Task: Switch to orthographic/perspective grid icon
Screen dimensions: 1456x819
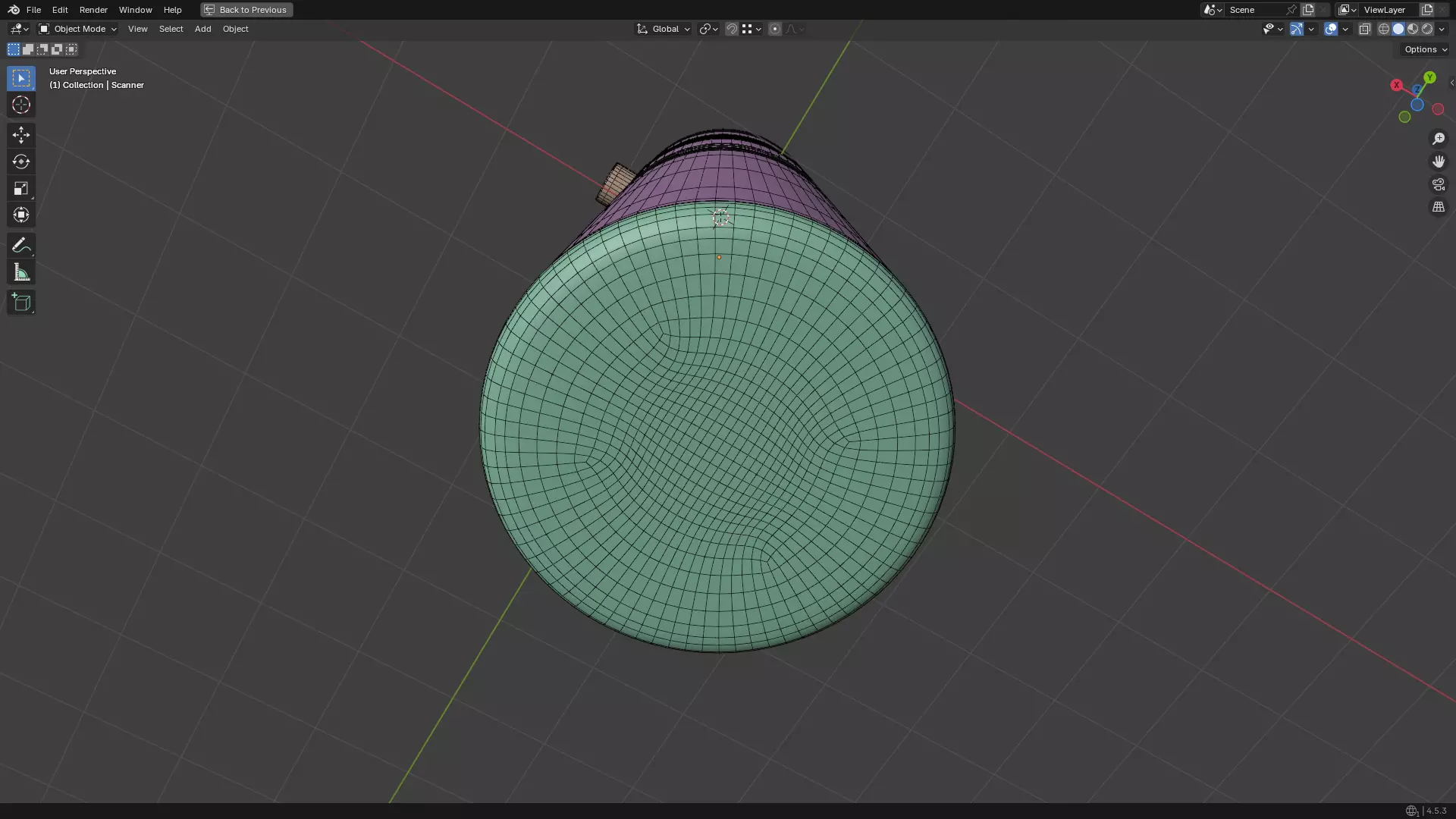Action: click(x=1438, y=207)
